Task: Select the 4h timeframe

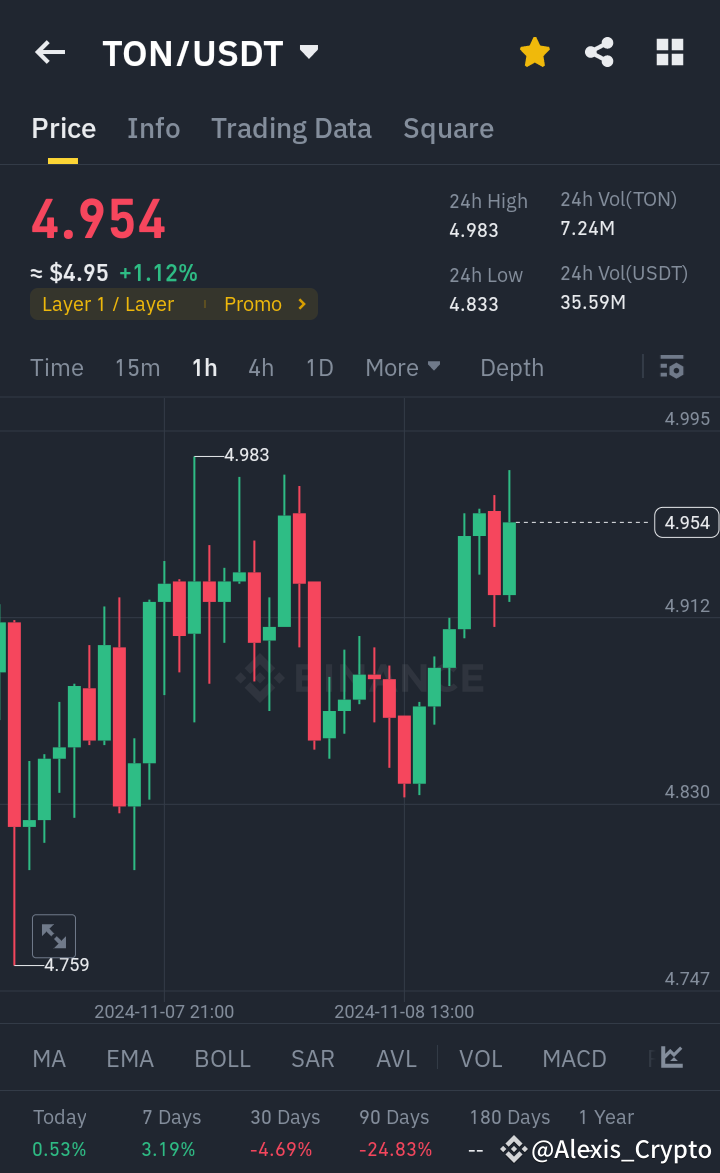Action: coord(260,368)
